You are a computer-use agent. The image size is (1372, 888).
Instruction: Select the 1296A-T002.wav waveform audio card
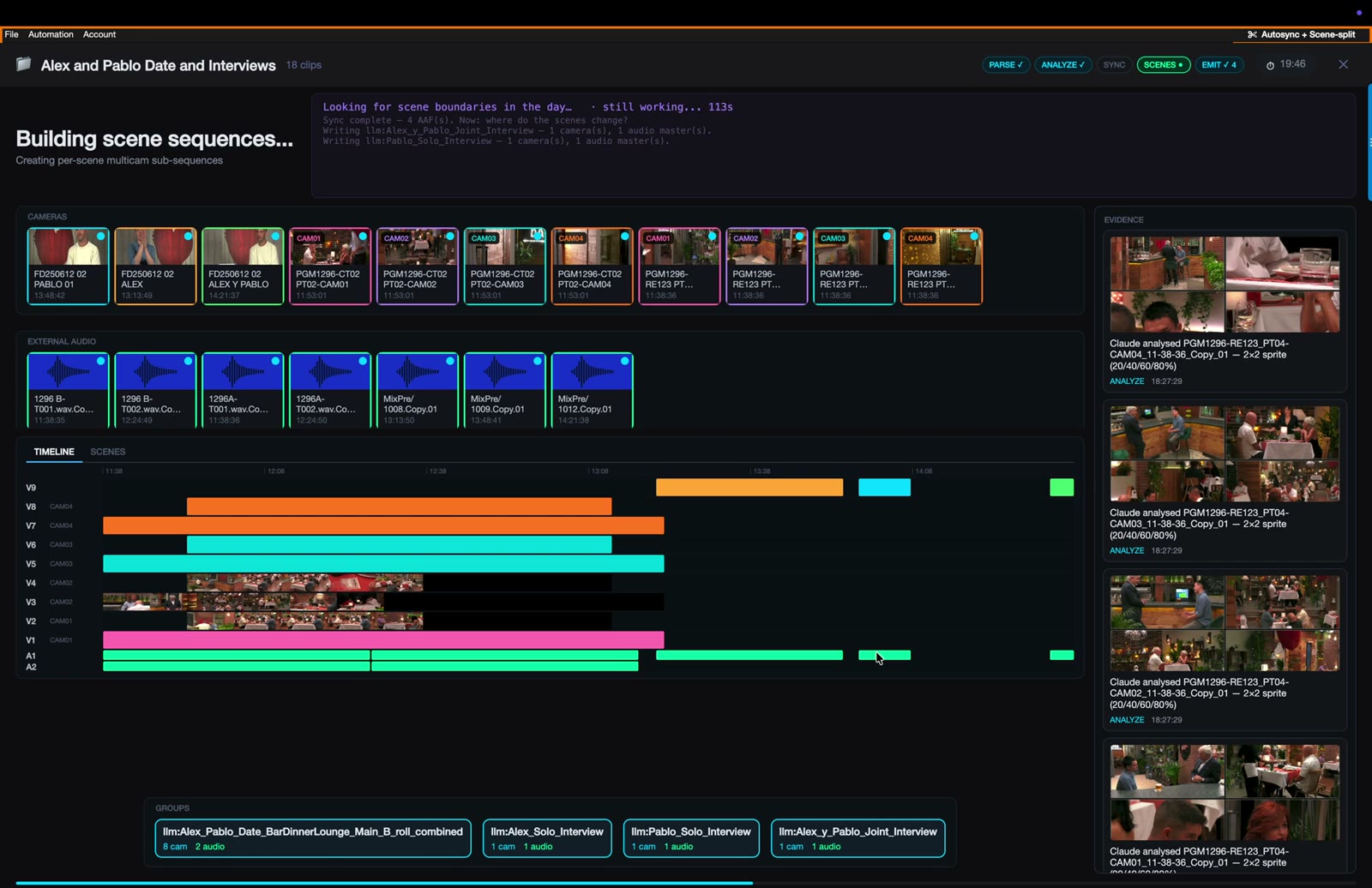click(x=330, y=390)
